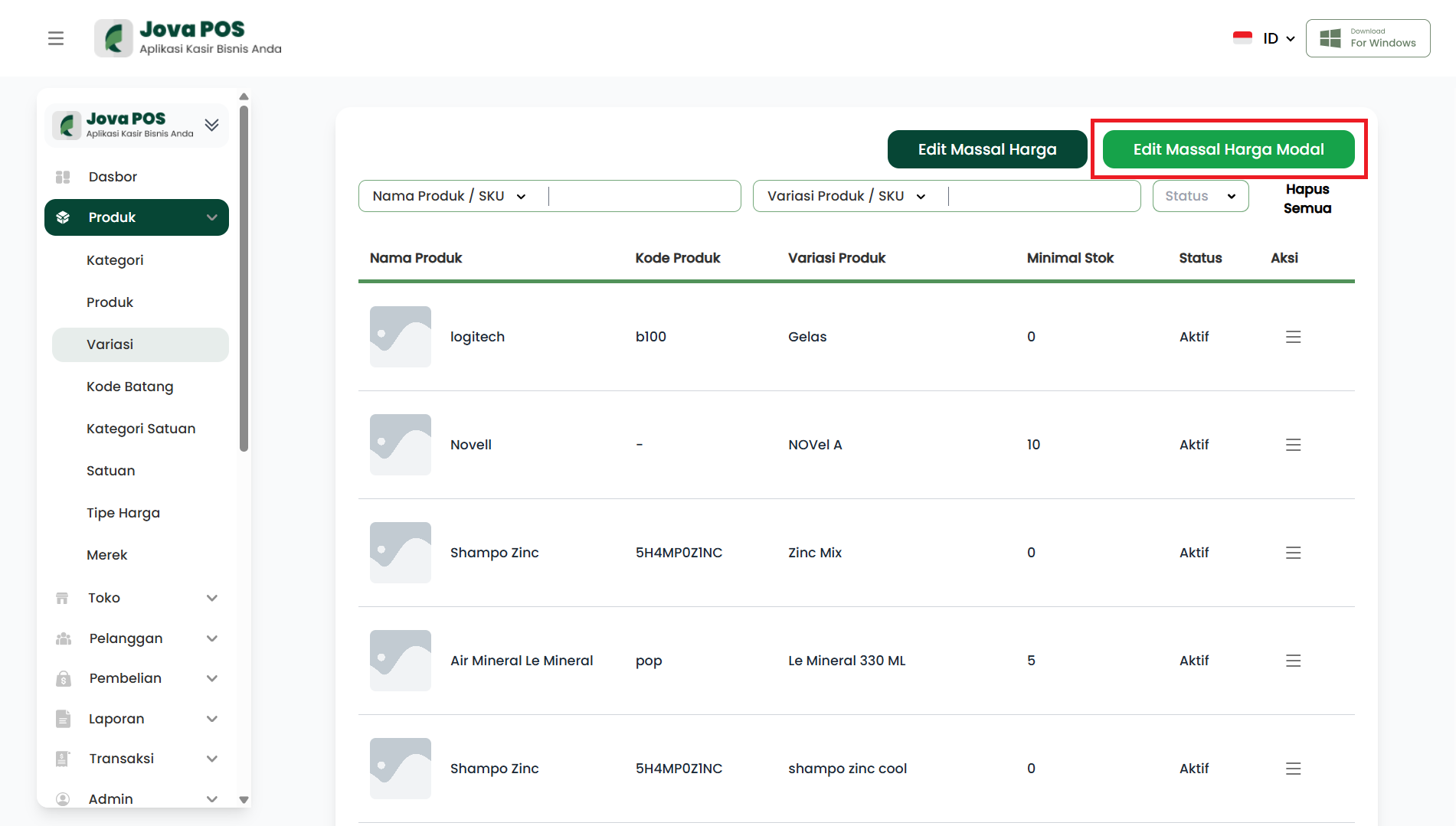This screenshot has width=1456, height=826.
Task: Click the Pelanggan customers icon
Action: 63,638
